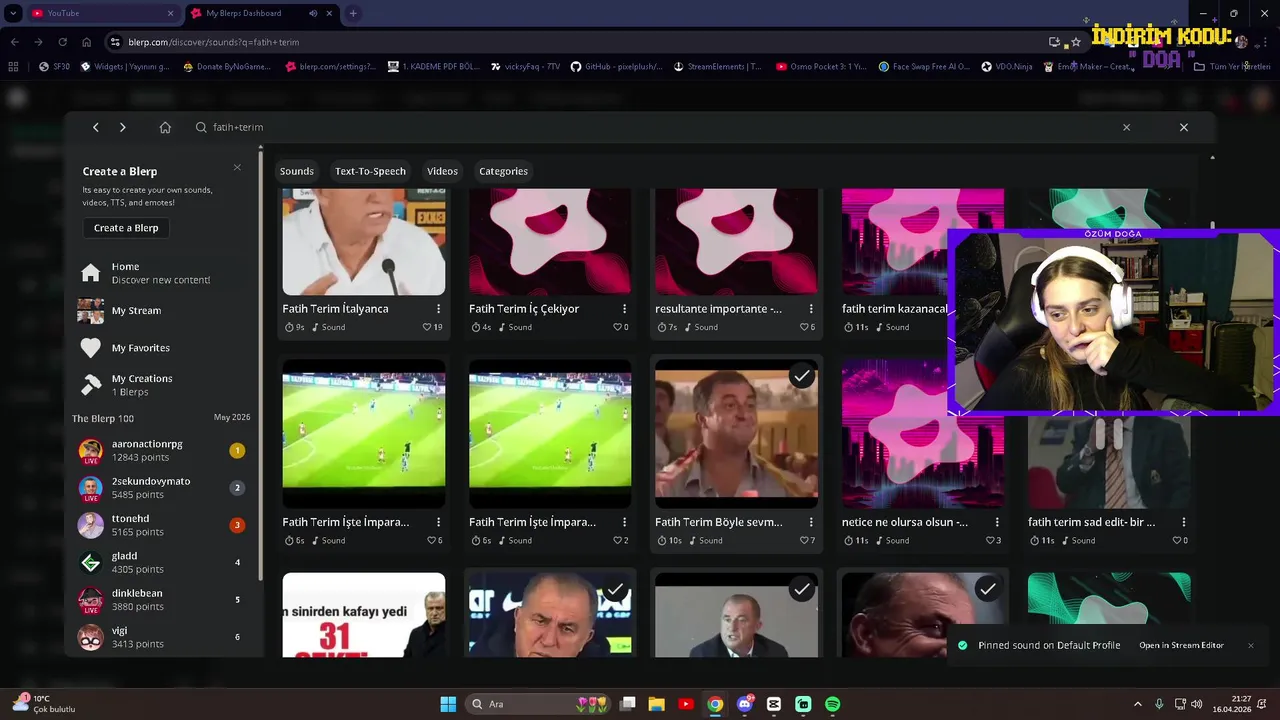Screen dimensions: 1280x720
Task: Select the Videos filter tab
Action: pos(442,171)
